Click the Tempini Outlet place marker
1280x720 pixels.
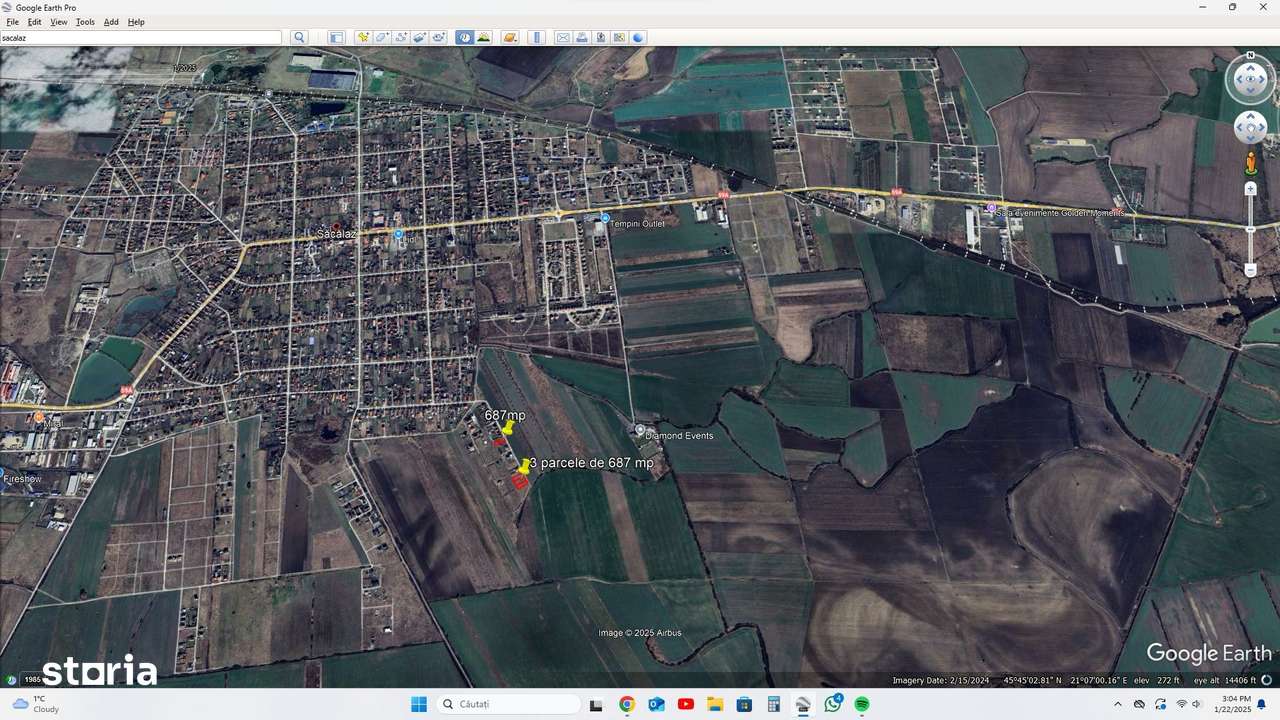pos(605,218)
